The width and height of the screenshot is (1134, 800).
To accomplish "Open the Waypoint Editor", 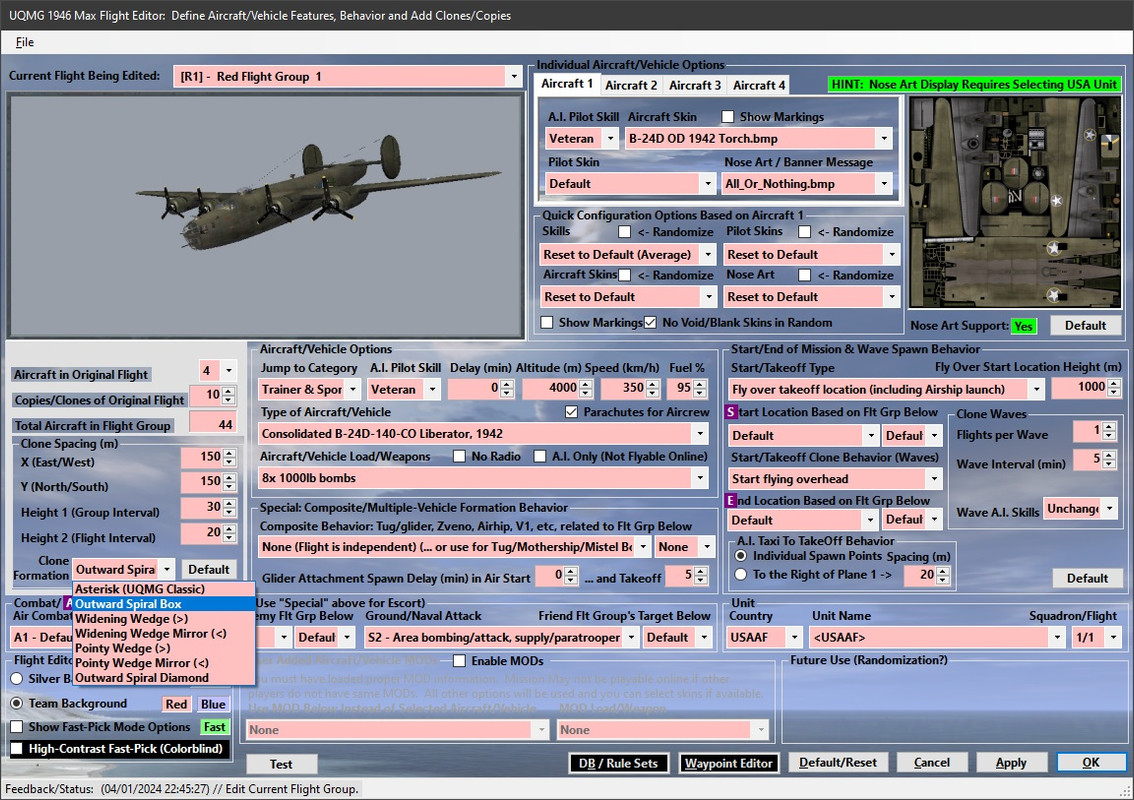I will [x=729, y=763].
